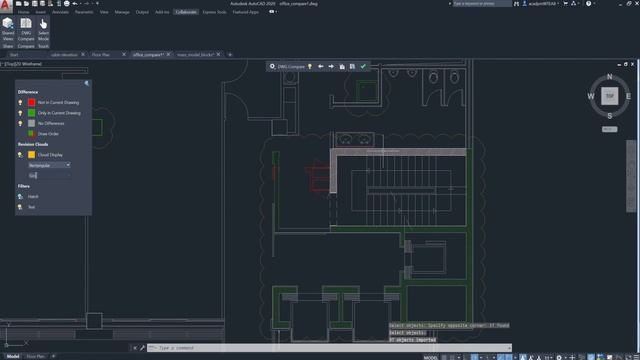640x360 pixels.
Task: Click the Autodesk App Store cart icon
Action: [x=566, y=4]
